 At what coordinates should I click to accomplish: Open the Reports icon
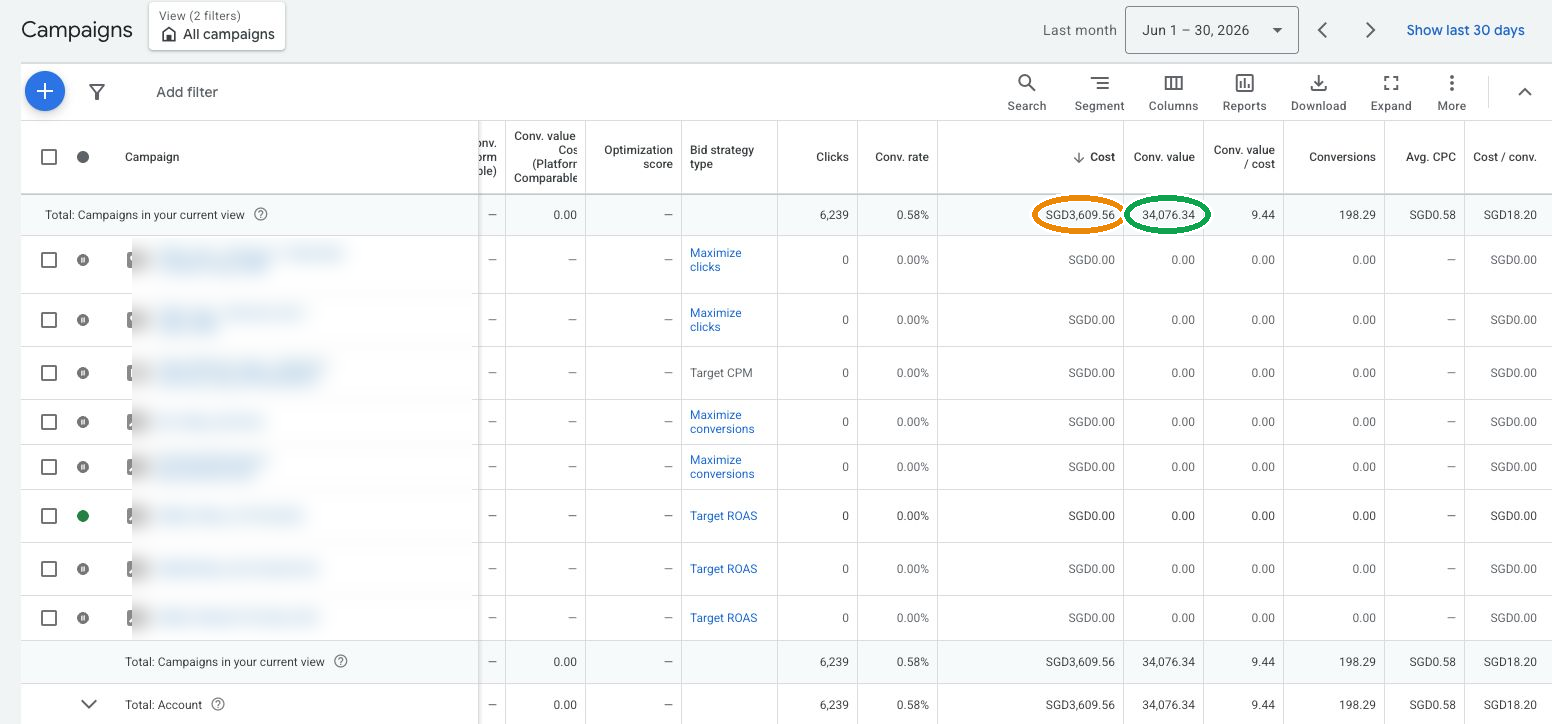[1244, 92]
